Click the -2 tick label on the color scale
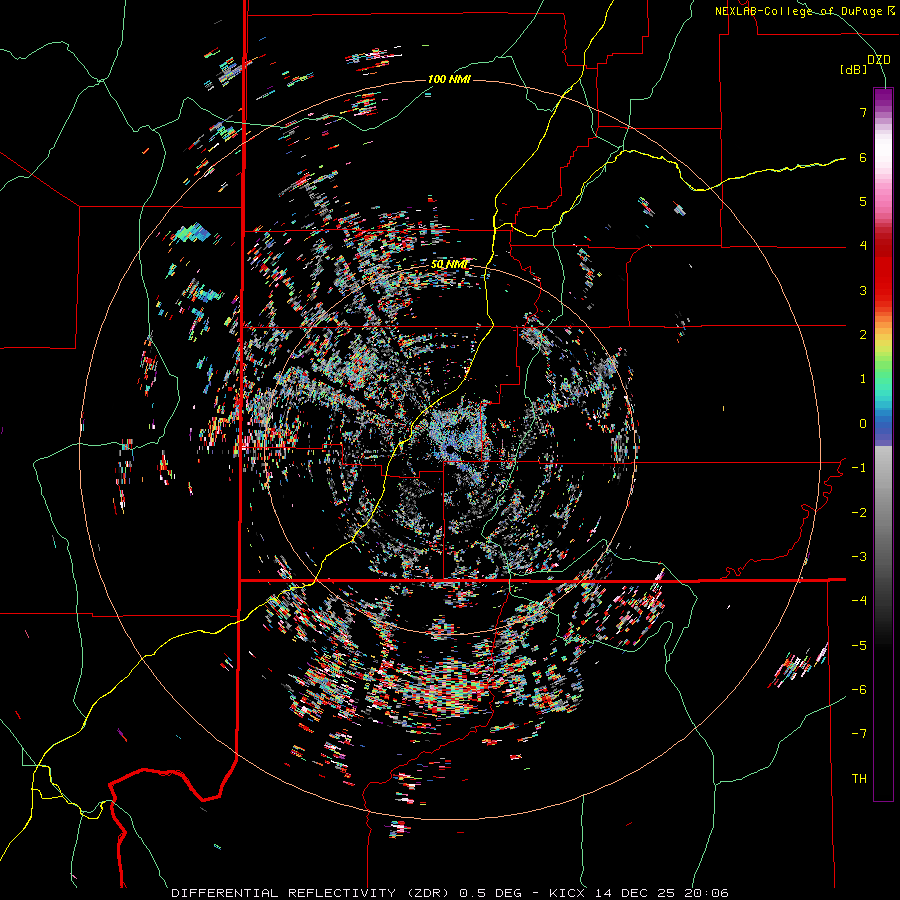This screenshot has height=900, width=900. tap(859, 513)
